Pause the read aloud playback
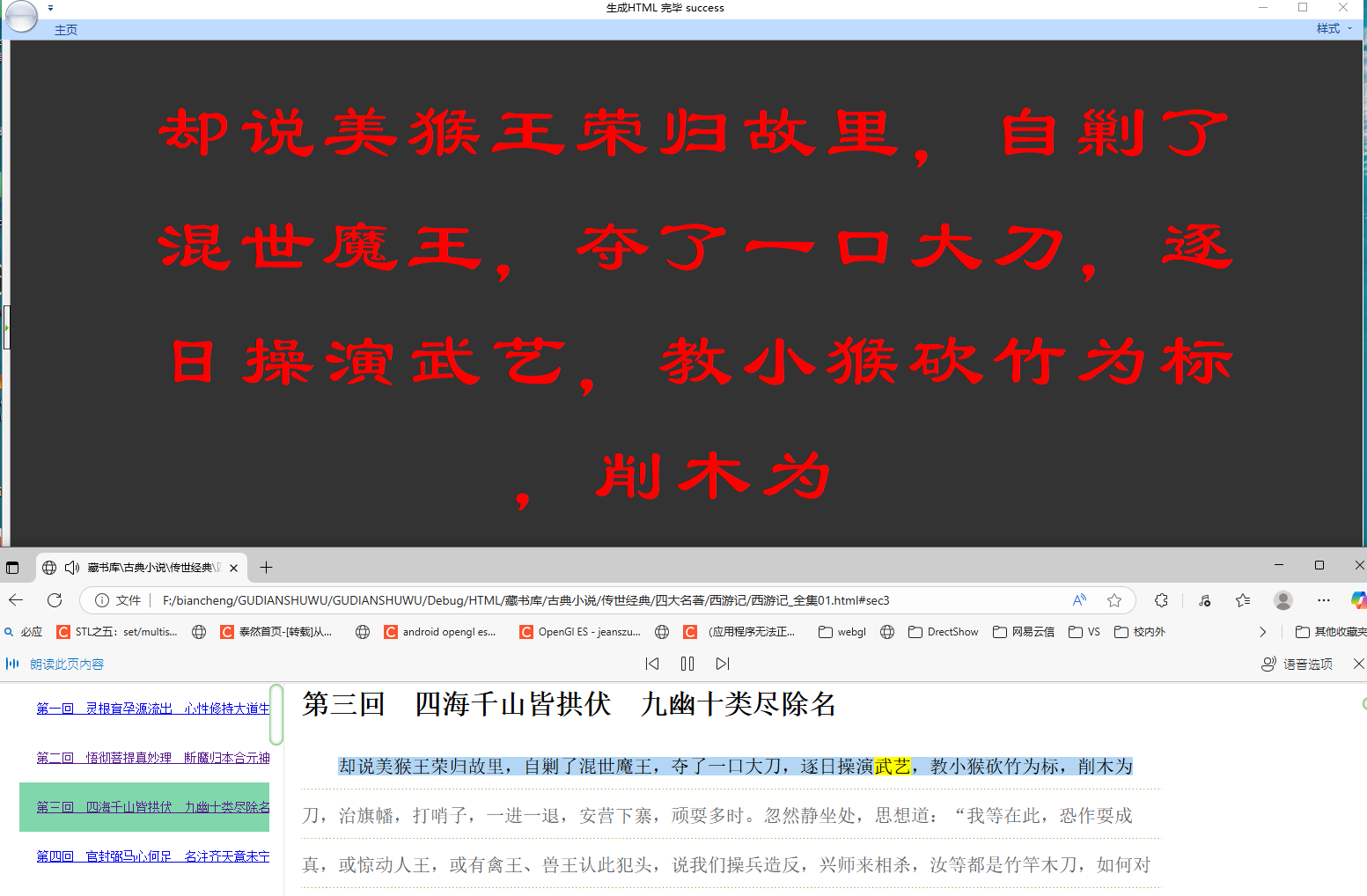 (687, 664)
